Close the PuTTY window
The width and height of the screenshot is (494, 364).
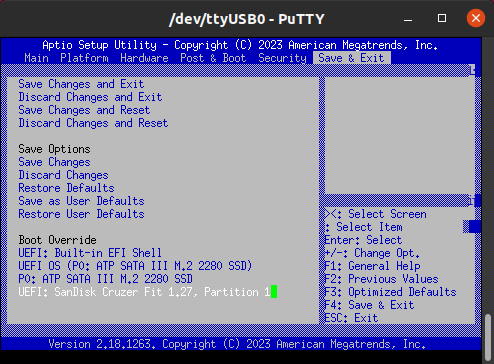click(x=476, y=18)
